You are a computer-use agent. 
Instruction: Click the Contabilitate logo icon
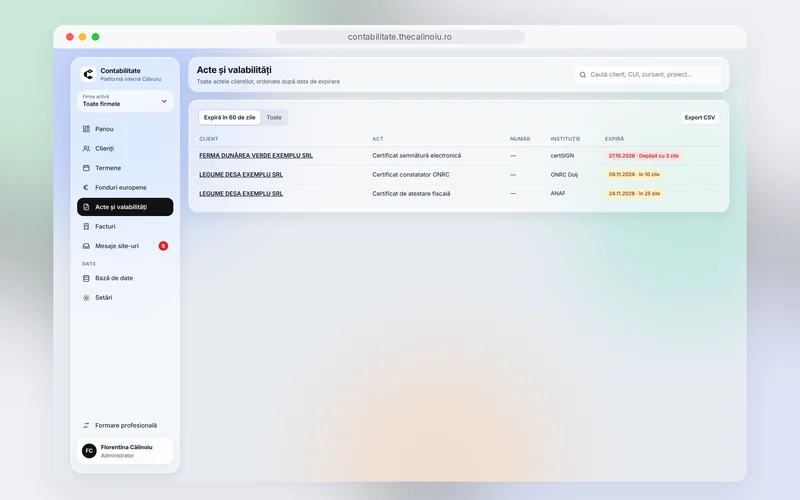88,74
